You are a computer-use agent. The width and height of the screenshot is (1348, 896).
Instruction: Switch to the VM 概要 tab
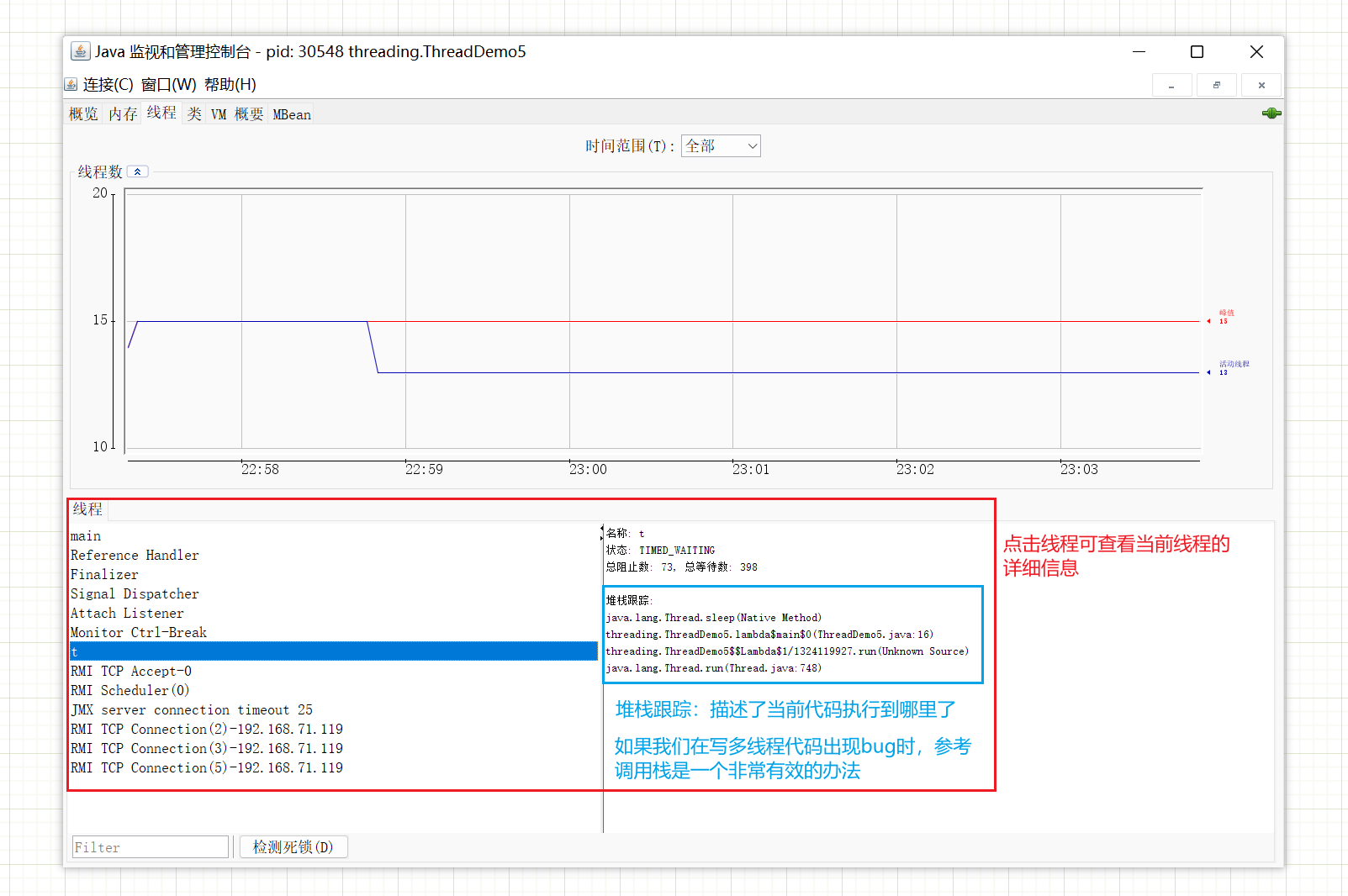coord(237,114)
